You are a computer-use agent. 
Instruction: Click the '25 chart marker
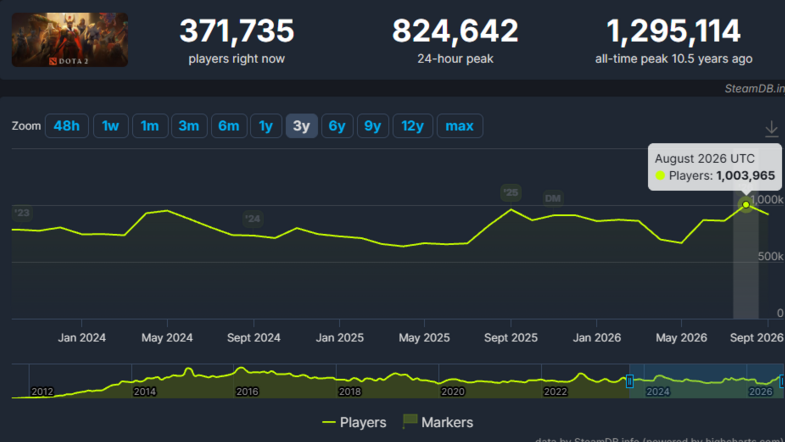511,193
